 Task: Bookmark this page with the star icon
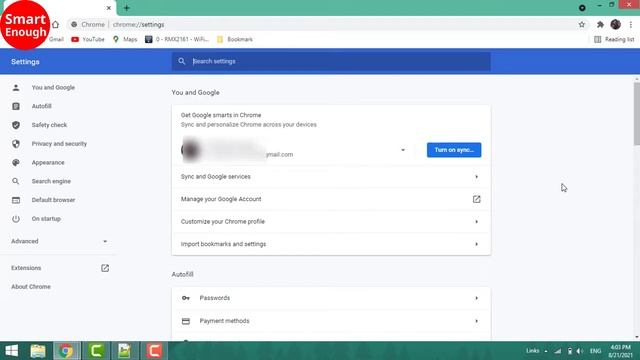pos(582,24)
